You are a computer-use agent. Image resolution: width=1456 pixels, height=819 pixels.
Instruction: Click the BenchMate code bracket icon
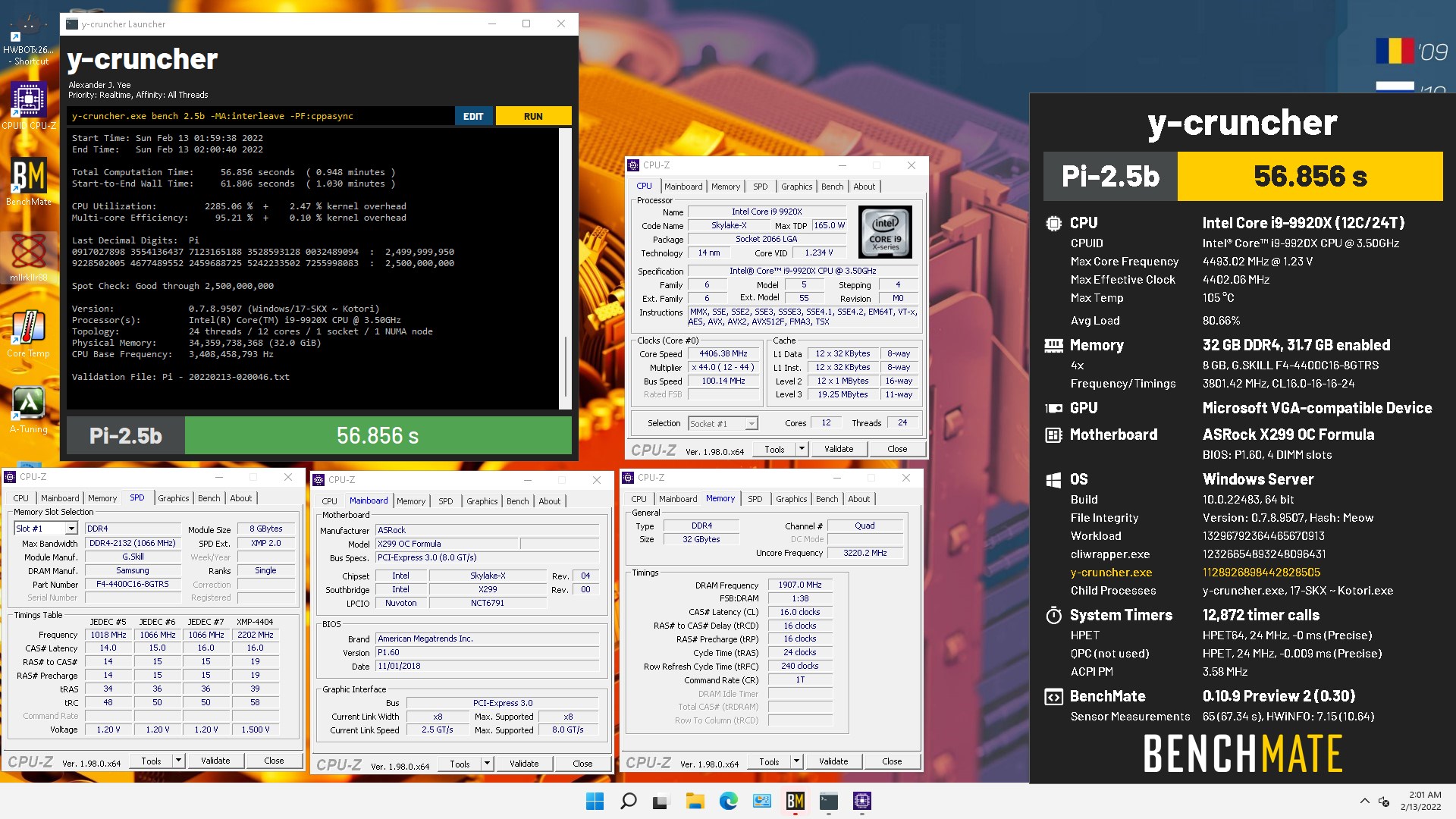pyautogui.click(x=1053, y=697)
